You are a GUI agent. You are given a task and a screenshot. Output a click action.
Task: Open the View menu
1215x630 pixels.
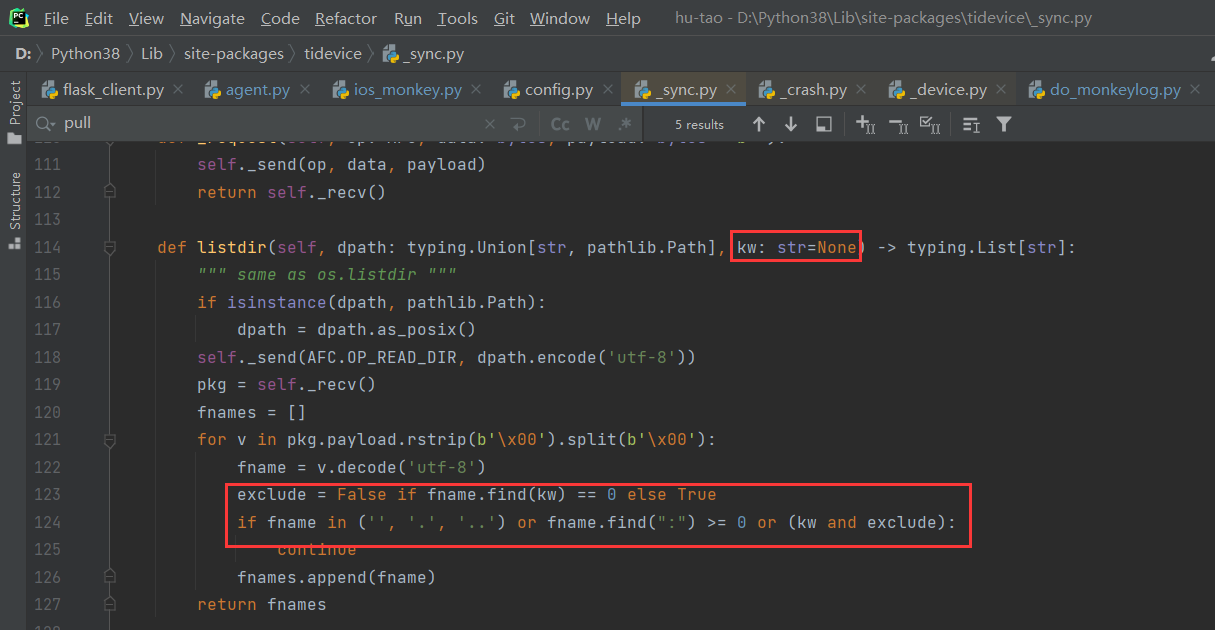(x=147, y=19)
